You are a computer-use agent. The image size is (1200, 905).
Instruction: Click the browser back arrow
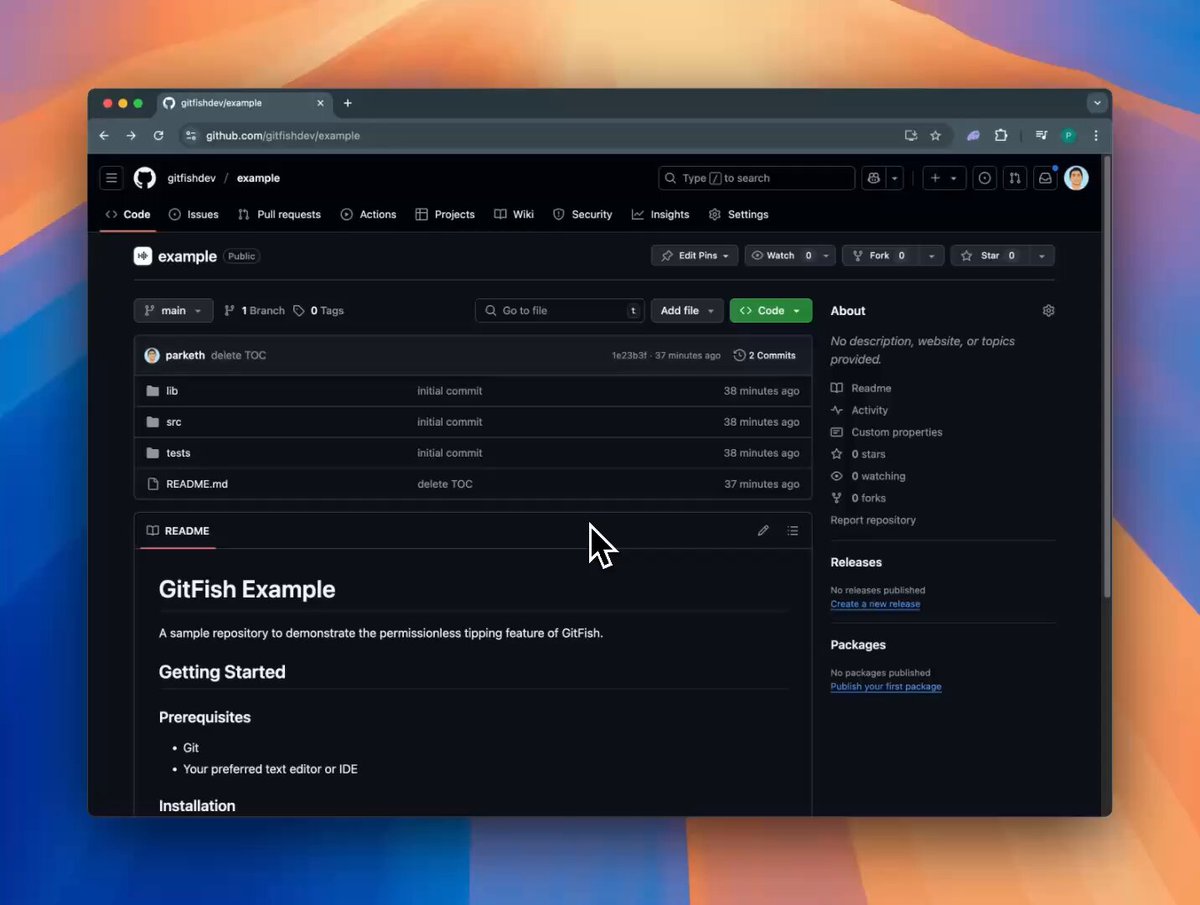click(104, 135)
